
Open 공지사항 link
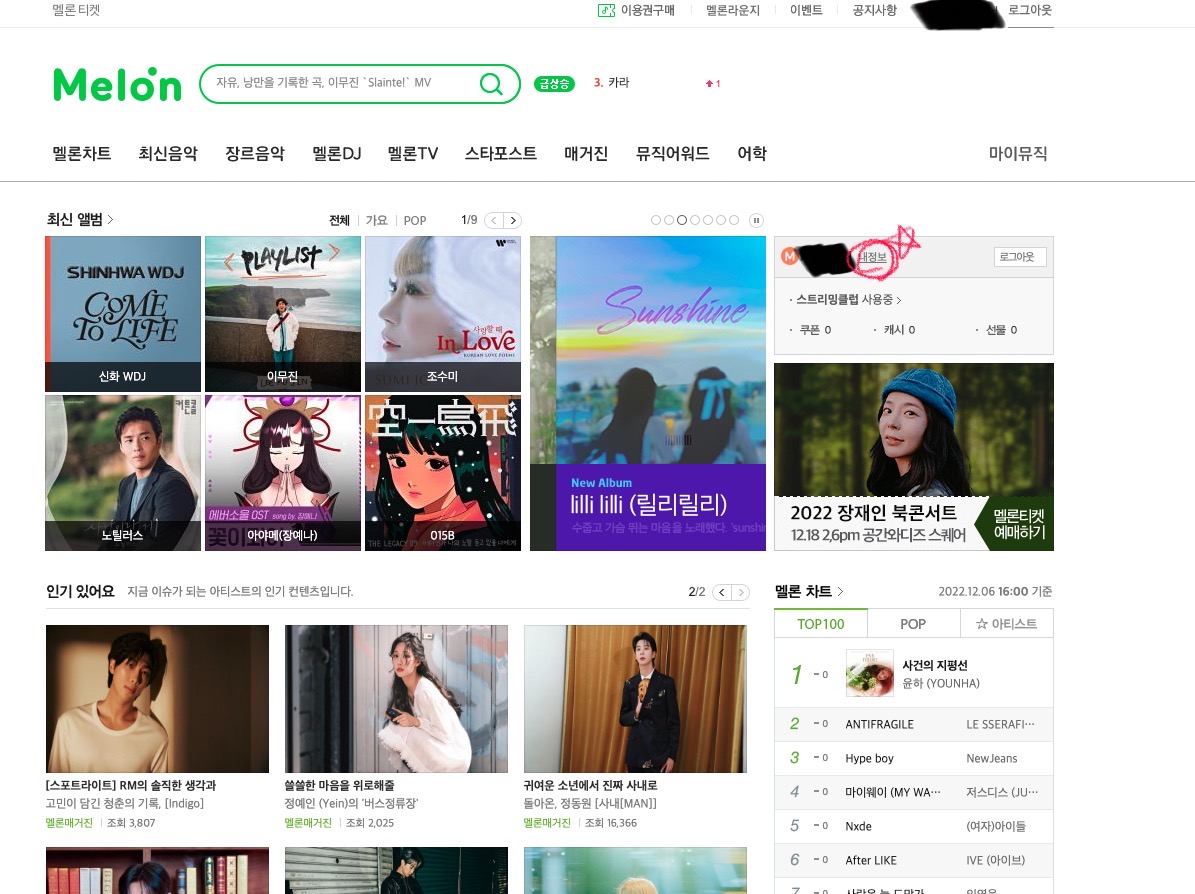click(x=874, y=11)
